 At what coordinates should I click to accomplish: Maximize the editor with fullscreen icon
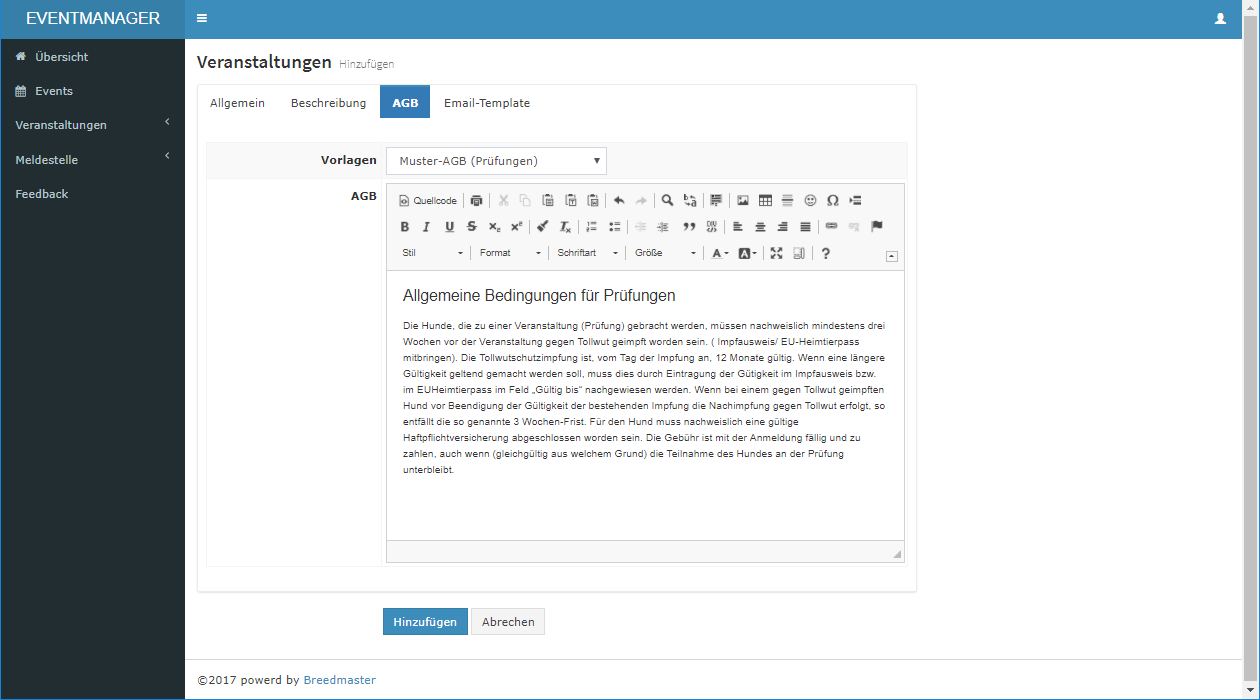coord(776,254)
